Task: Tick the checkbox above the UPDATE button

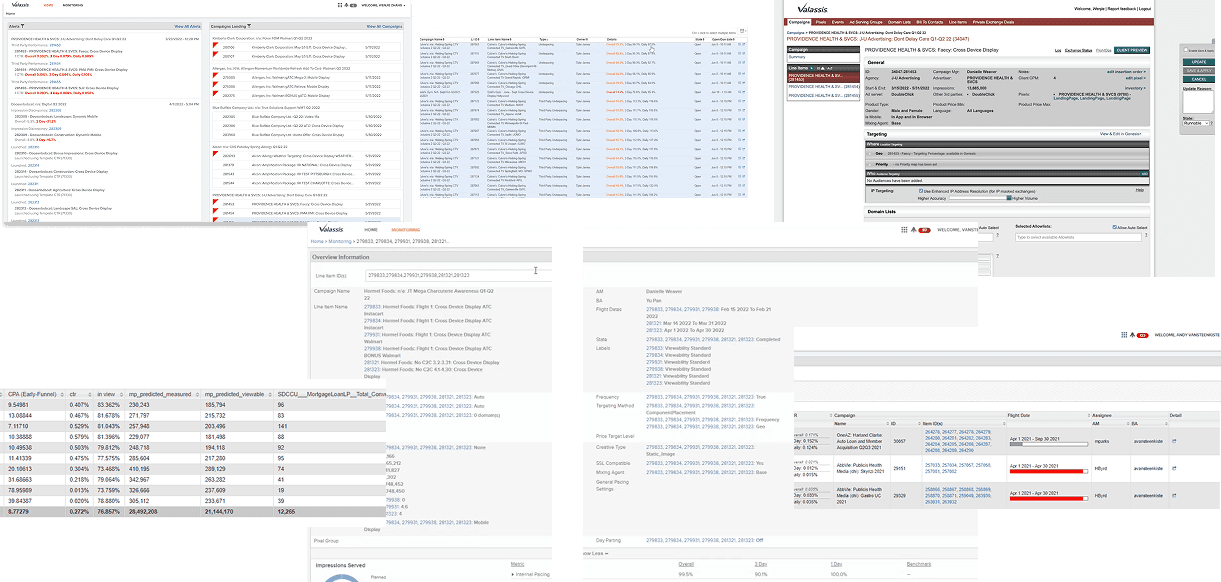Action: tap(1186, 50)
